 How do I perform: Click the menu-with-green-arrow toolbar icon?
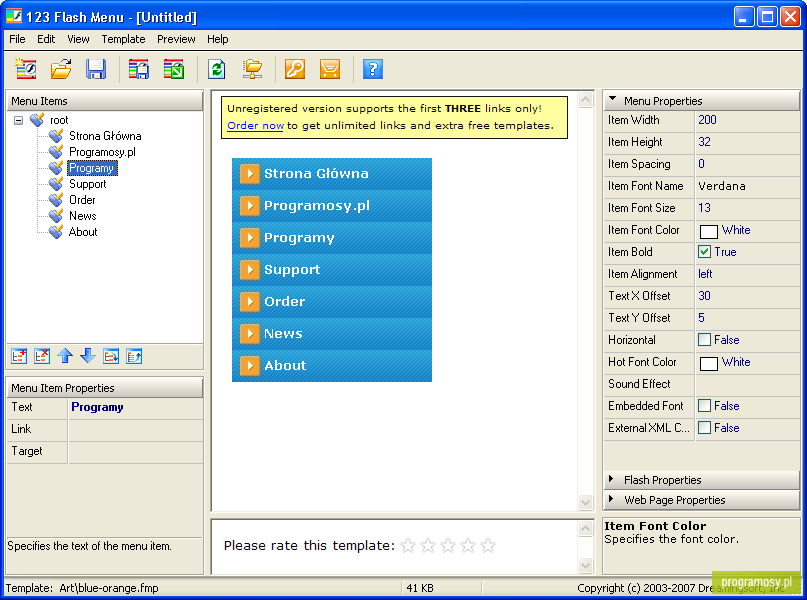pyautogui.click(x=174, y=69)
